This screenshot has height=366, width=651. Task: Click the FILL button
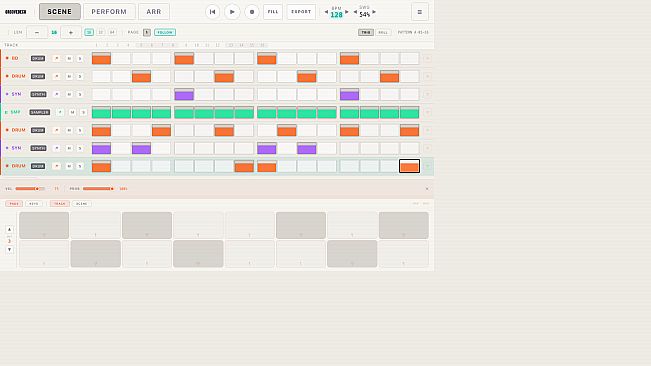(x=273, y=12)
